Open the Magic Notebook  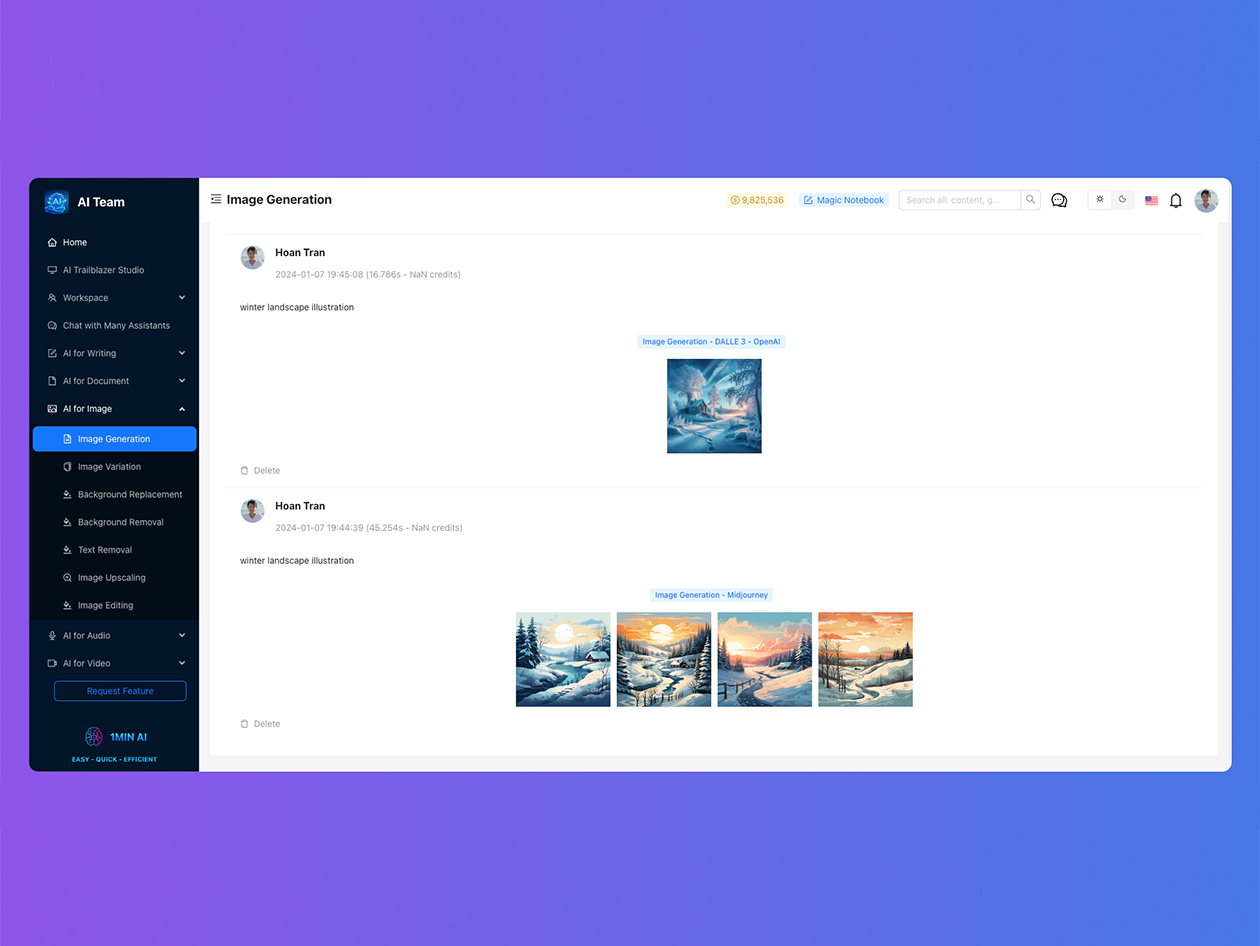[x=843, y=200]
